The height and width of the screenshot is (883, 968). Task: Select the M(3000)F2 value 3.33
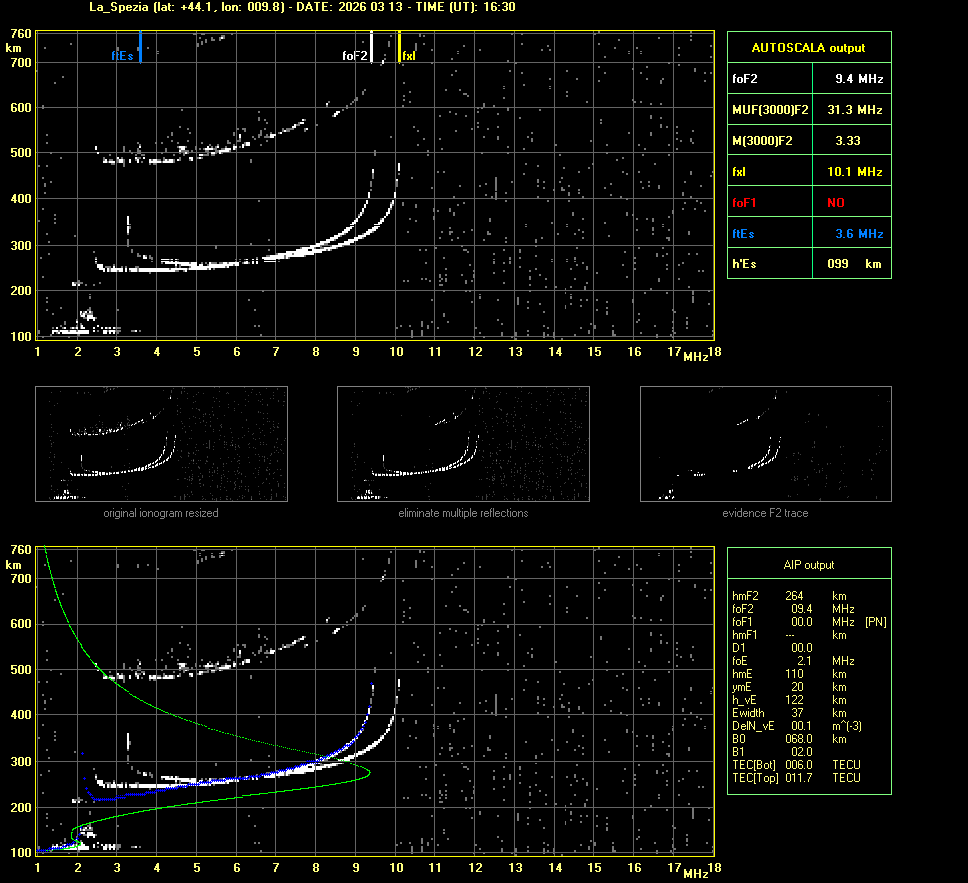pos(848,141)
